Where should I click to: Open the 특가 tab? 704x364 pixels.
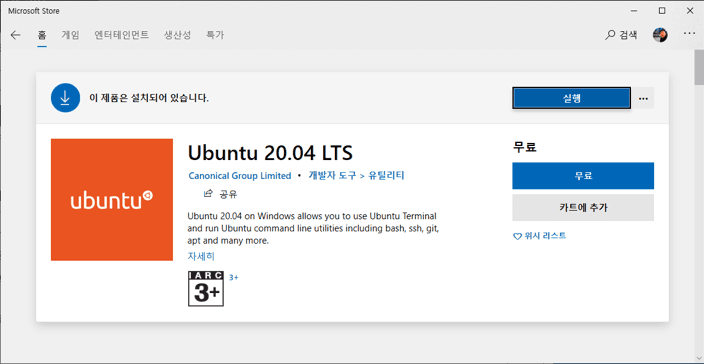coord(215,35)
